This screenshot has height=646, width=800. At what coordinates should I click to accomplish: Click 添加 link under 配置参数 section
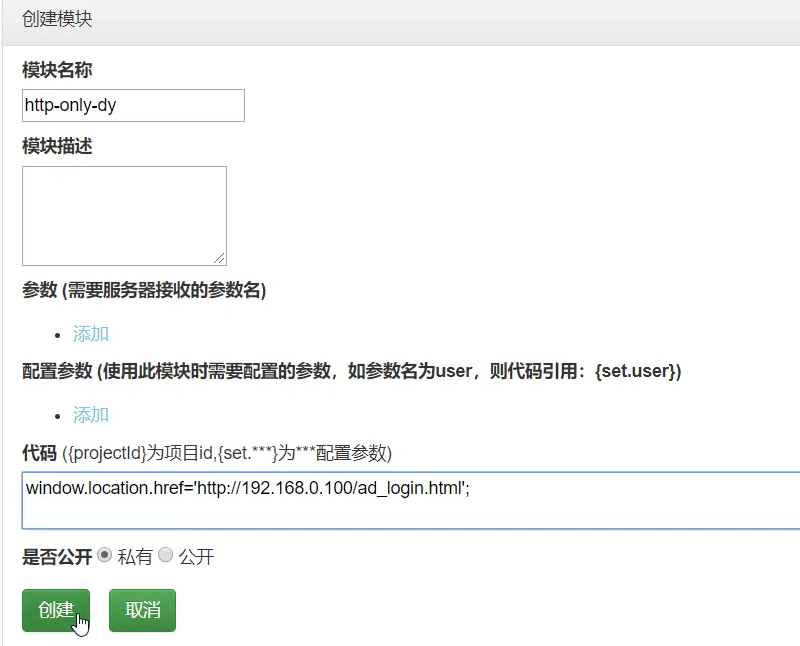click(x=91, y=415)
